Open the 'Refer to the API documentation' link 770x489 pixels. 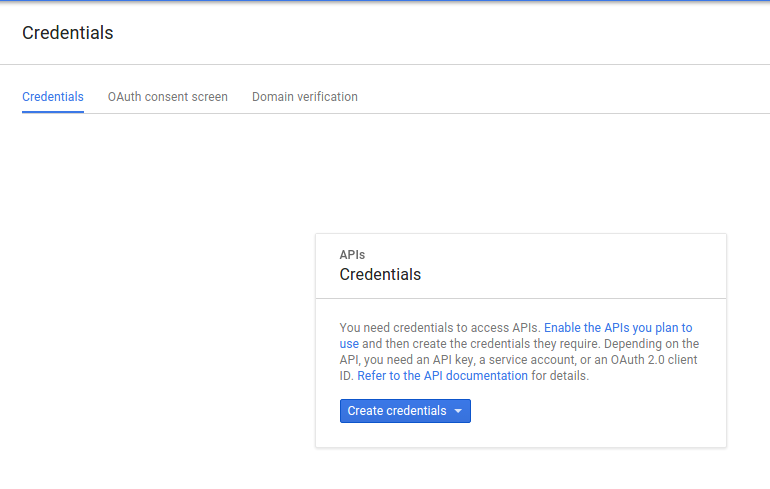pyautogui.click(x=442, y=376)
